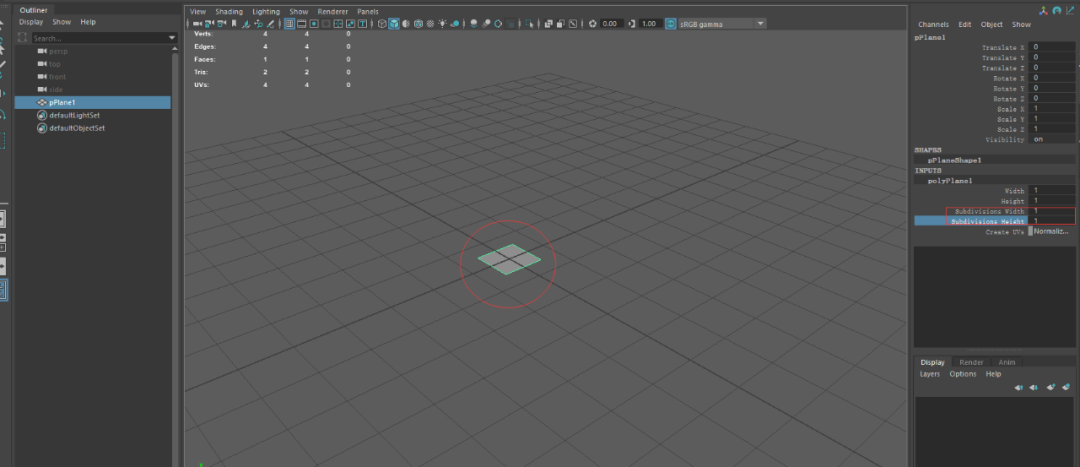Open the Layers menu
This screenshot has height=467, width=1080.
pos(930,374)
